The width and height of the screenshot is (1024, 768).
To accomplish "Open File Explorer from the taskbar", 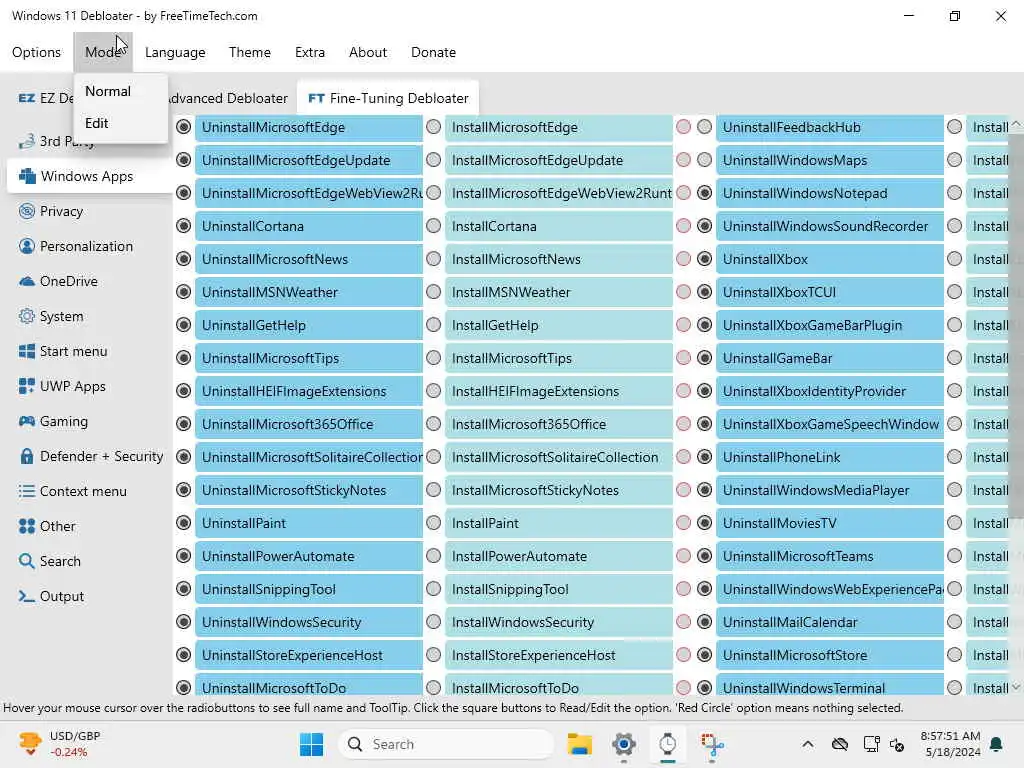I will 579,744.
